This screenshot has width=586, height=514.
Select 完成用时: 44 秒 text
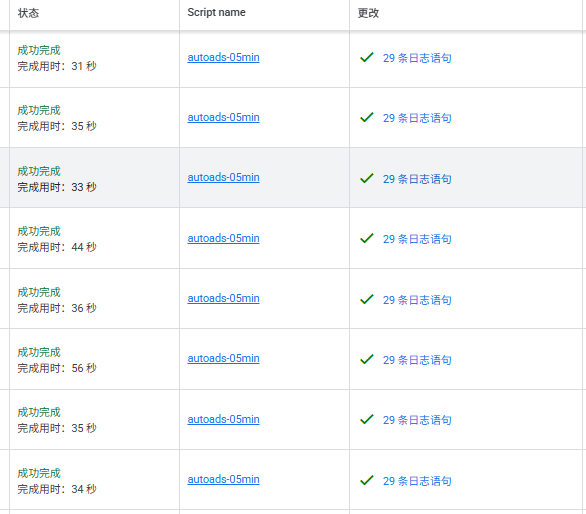pos(57,247)
